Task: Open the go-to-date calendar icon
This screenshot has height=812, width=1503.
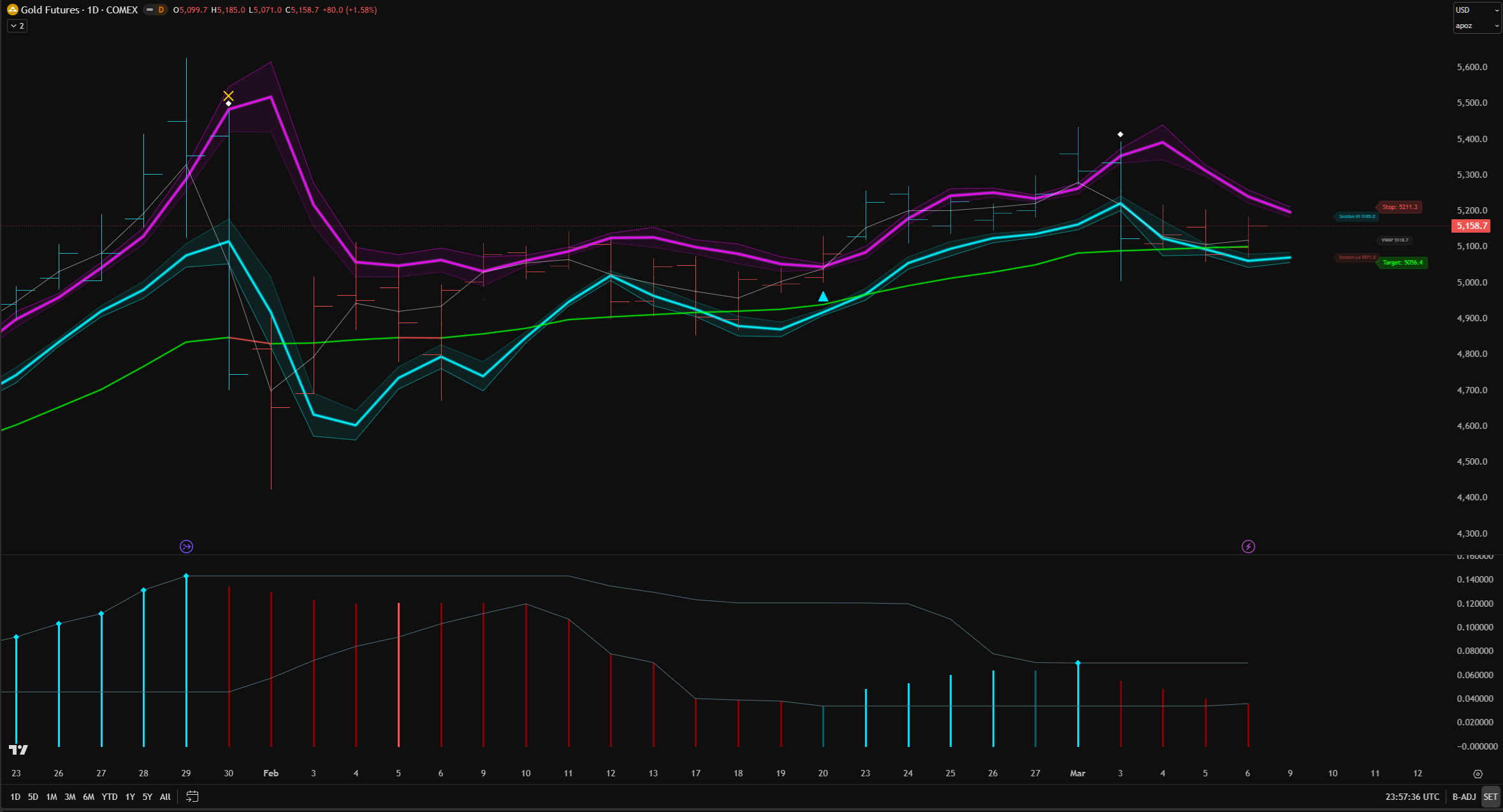Action: coord(191,796)
